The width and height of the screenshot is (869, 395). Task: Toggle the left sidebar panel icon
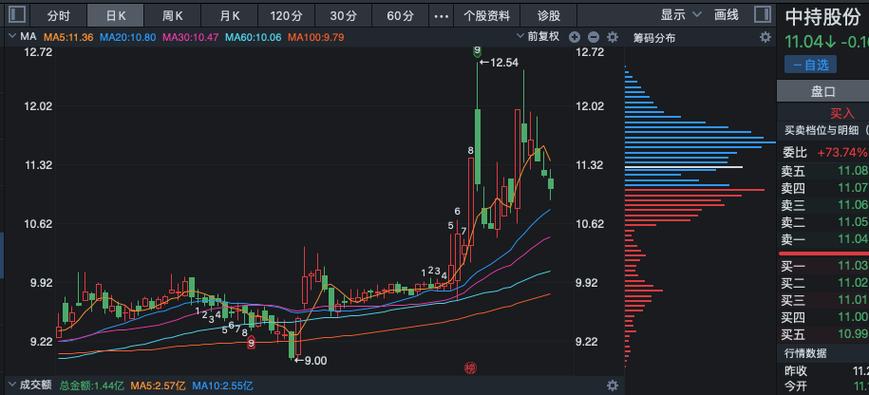[x=17, y=15]
